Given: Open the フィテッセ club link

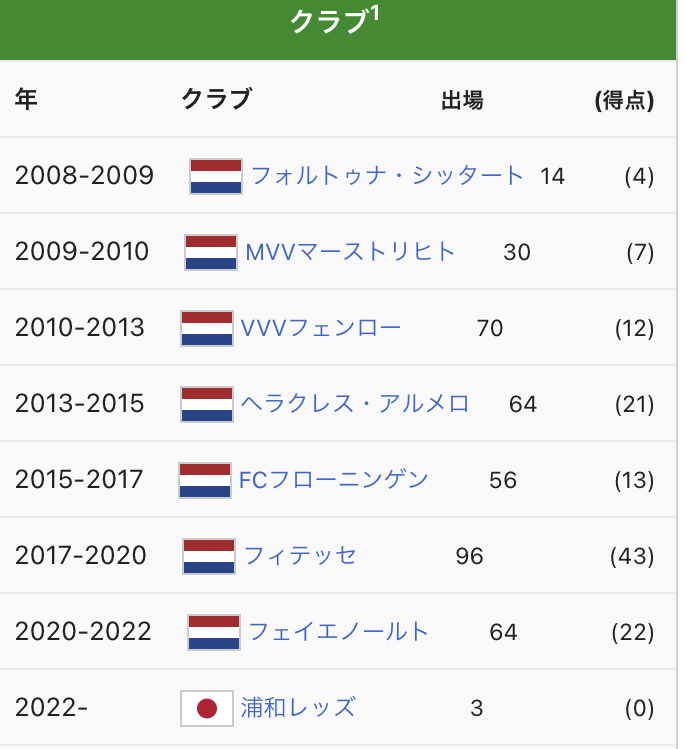Looking at the screenshot, I should [300, 556].
